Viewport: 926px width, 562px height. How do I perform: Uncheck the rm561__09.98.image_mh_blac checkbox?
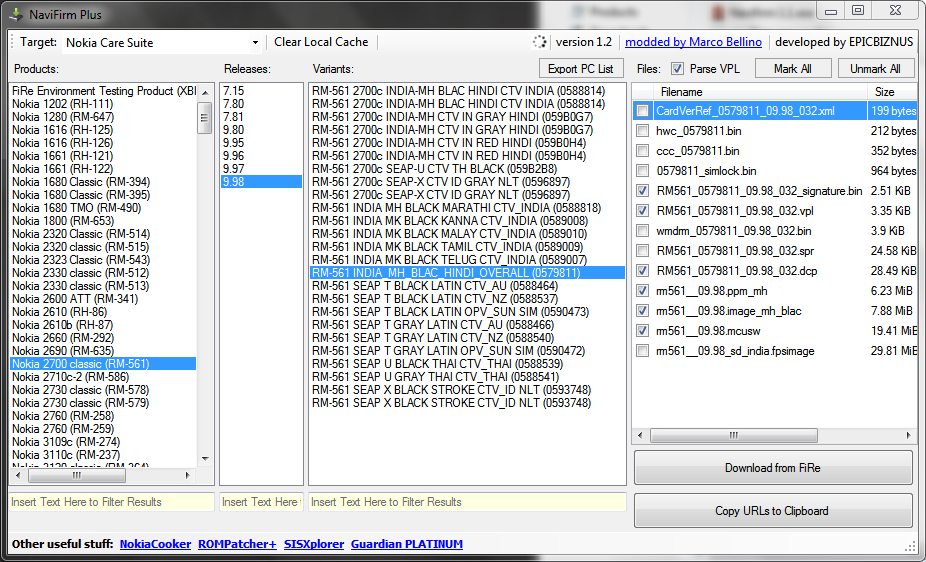(643, 311)
